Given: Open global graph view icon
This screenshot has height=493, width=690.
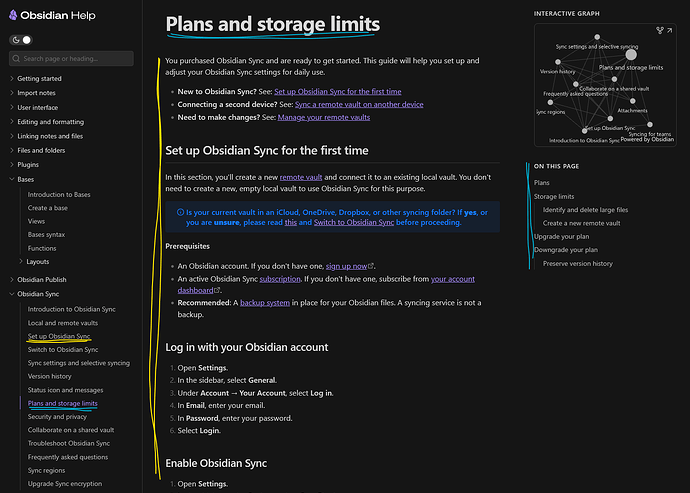Looking at the screenshot, I should 659,31.
